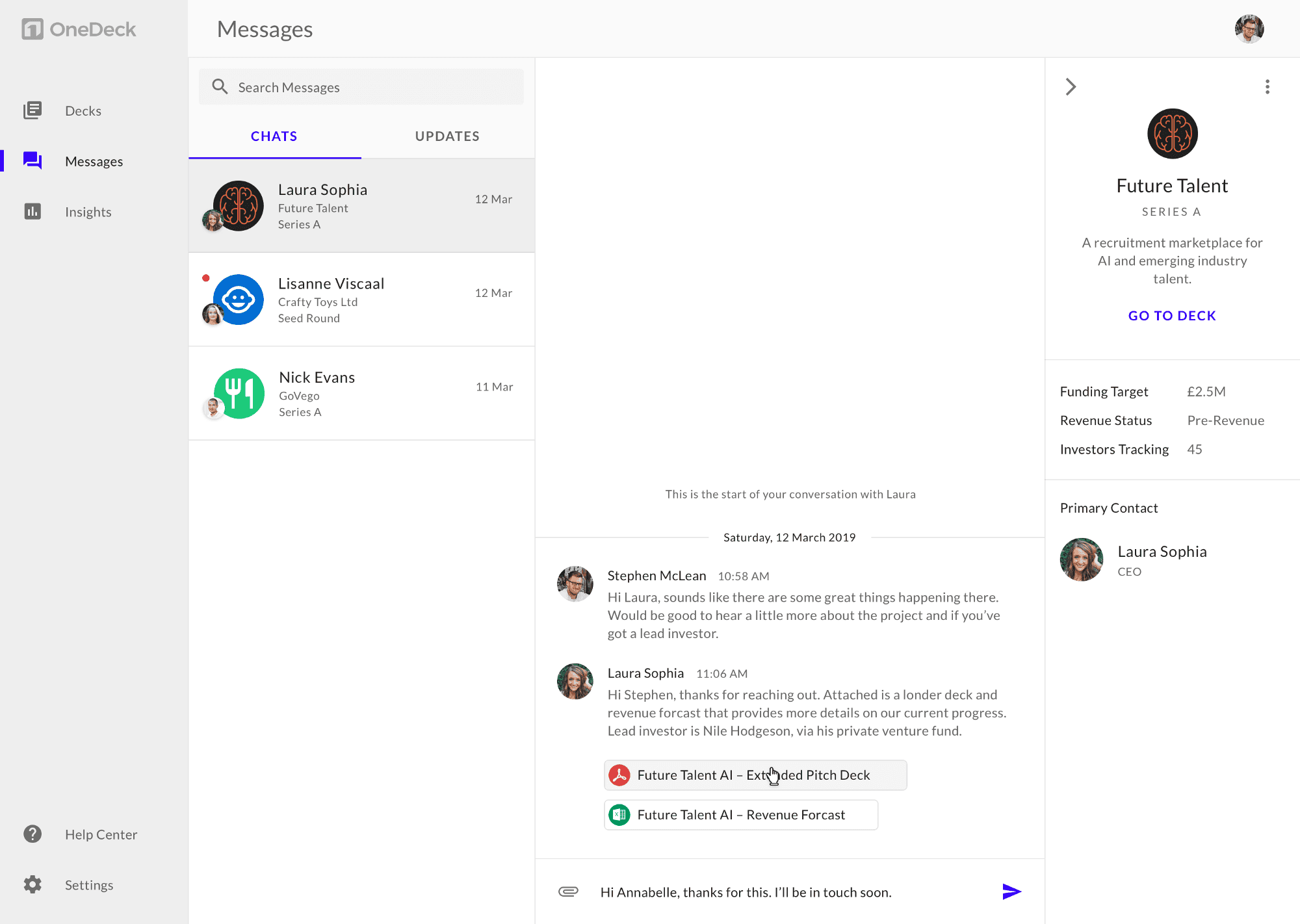Image resolution: width=1300 pixels, height=924 pixels.
Task: Click the CEO title under Laura Sophia
Action: [1130, 572]
